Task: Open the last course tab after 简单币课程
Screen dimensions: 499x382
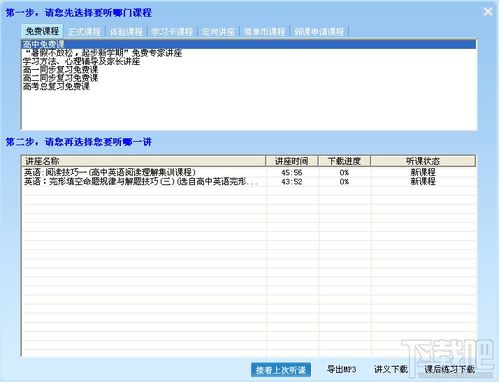Action: [319, 32]
